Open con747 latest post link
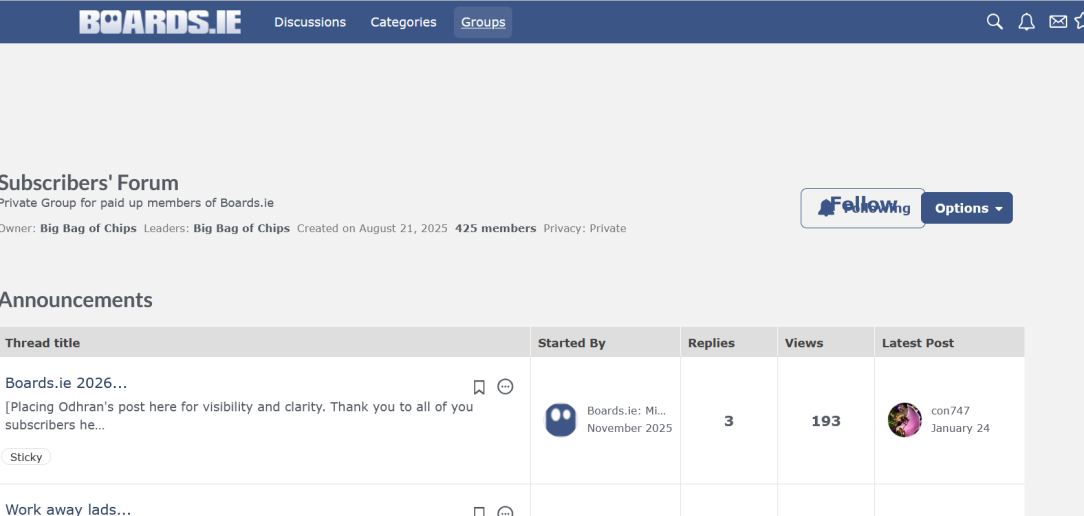Viewport: 1084px width, 516px height. pyautogui.click(x=951, y=411)
